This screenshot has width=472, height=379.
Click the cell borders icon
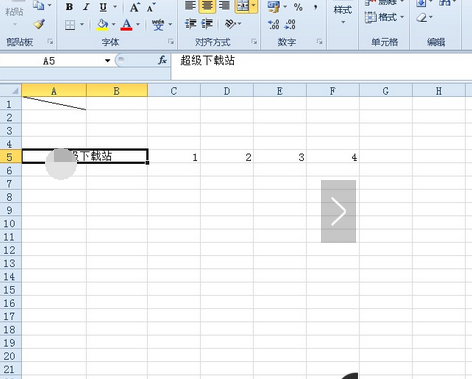70,25
